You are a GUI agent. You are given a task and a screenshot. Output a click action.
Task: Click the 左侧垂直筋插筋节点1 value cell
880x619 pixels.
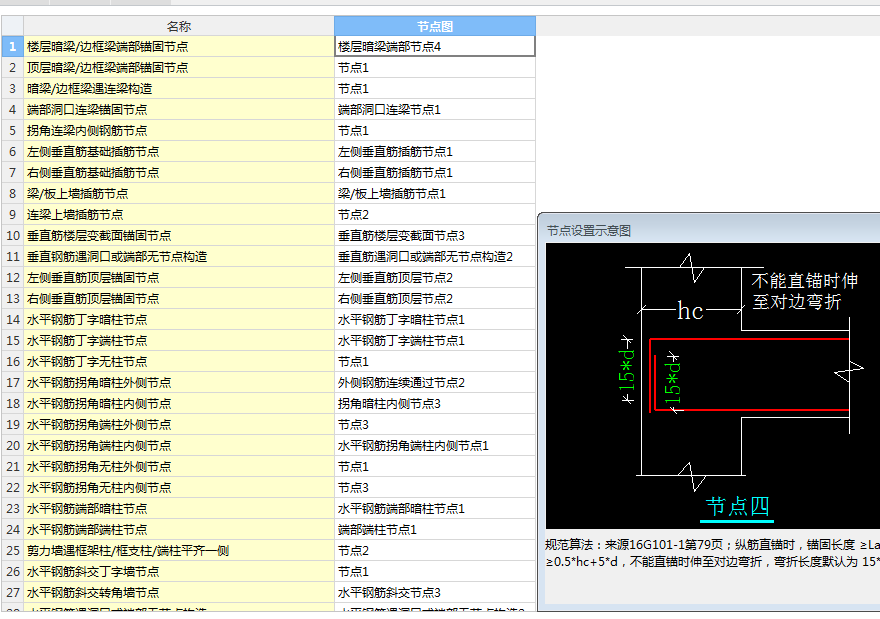[x=435, y=152]
